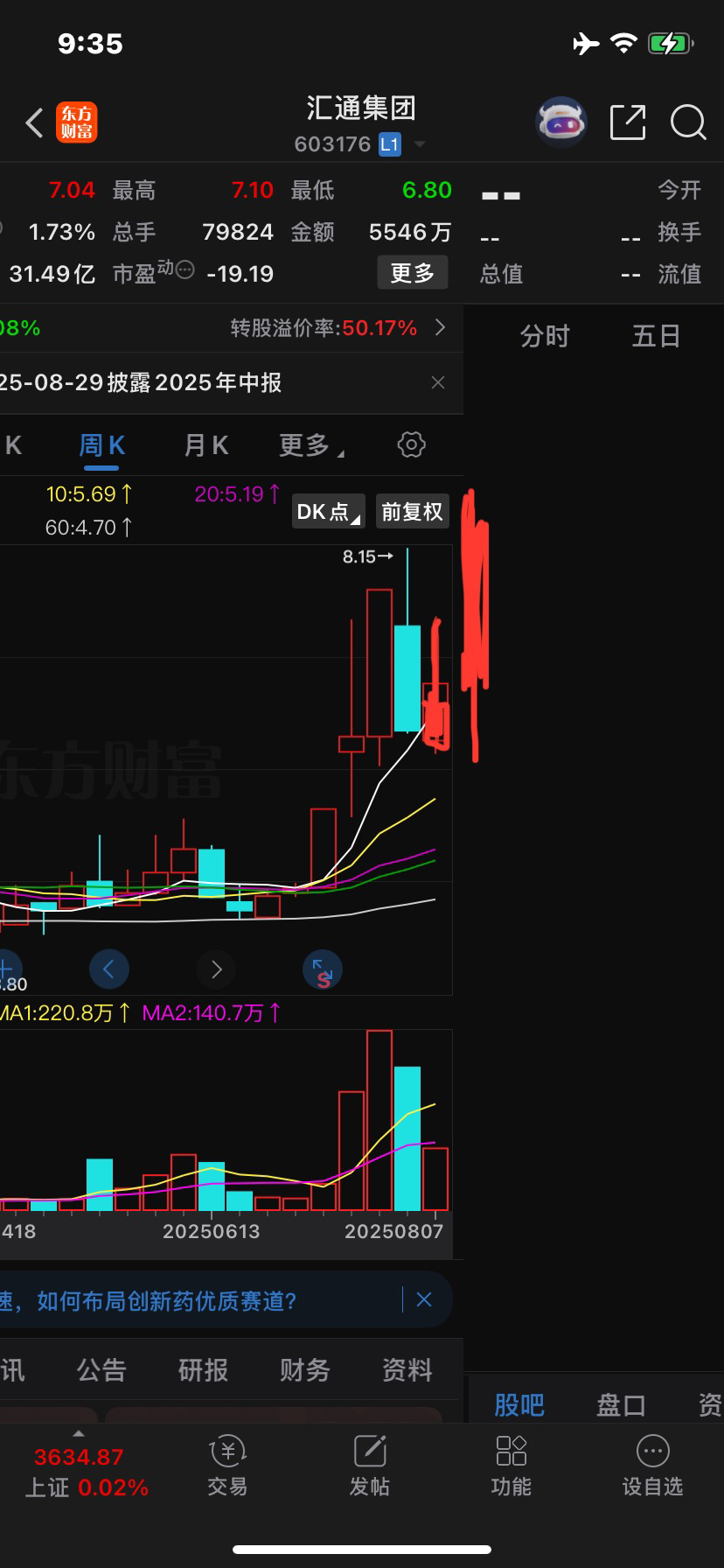Switch to the 五日 tab

[656, 336]
